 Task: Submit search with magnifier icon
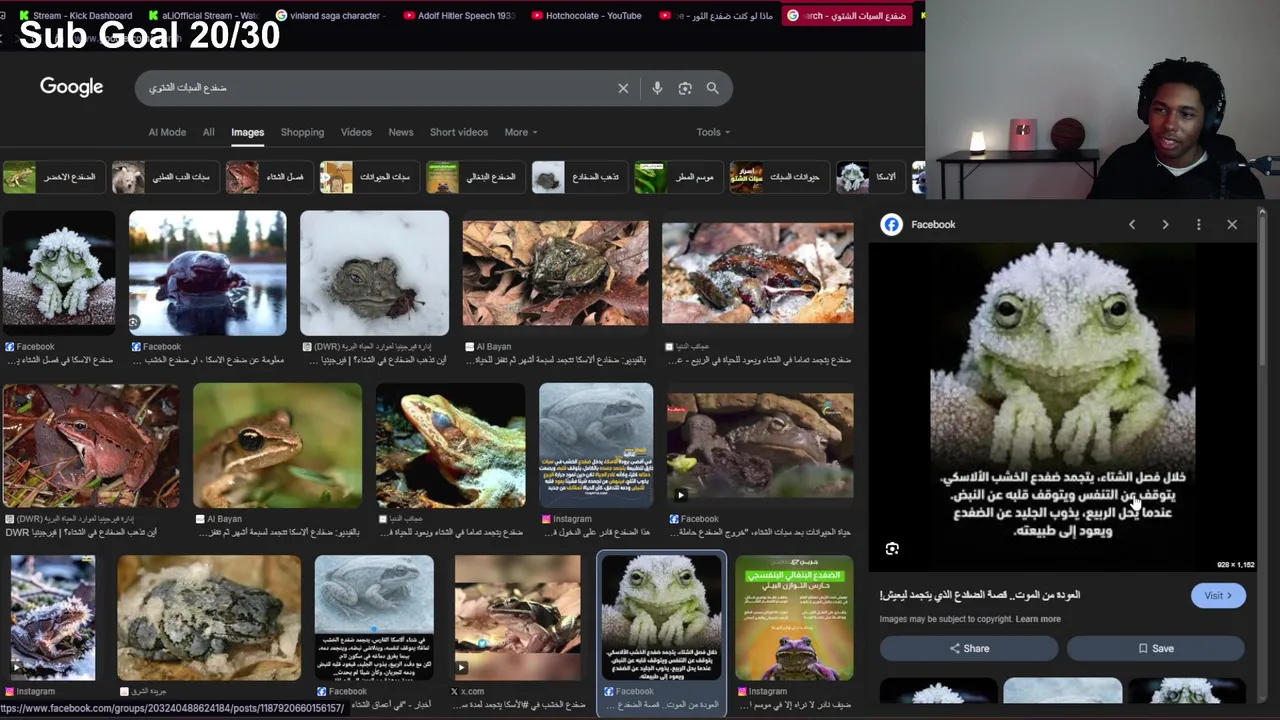pos(713,88)
